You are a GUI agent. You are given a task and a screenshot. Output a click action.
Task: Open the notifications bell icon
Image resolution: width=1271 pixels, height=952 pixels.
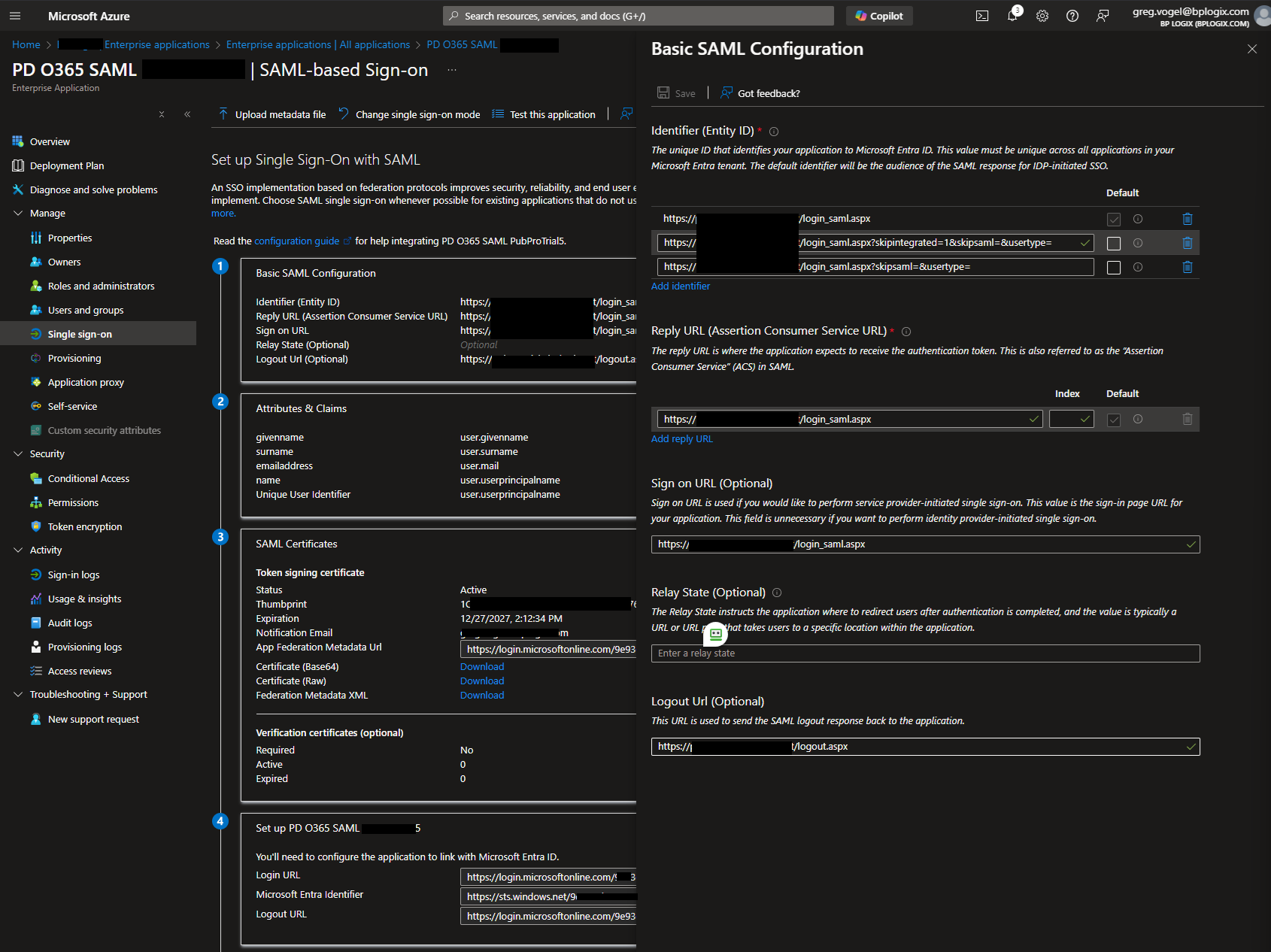point(1012,16)
